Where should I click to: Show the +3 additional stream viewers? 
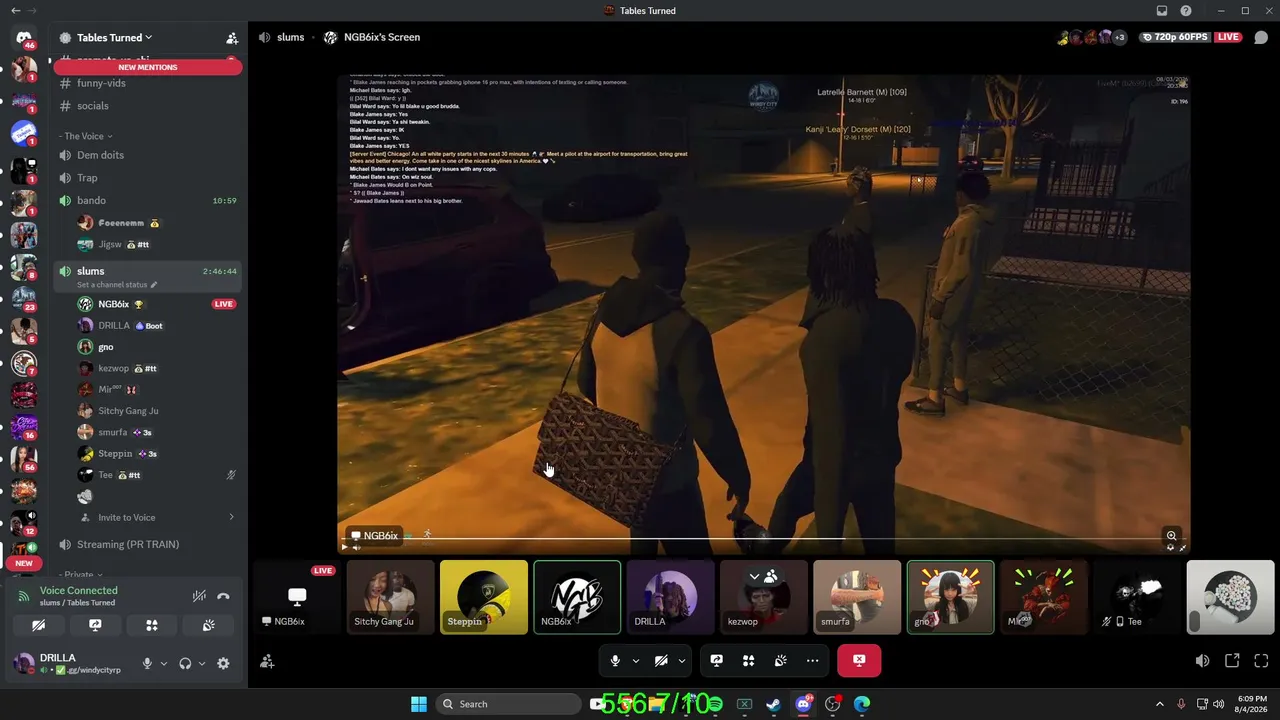[x=1119, y=37]
